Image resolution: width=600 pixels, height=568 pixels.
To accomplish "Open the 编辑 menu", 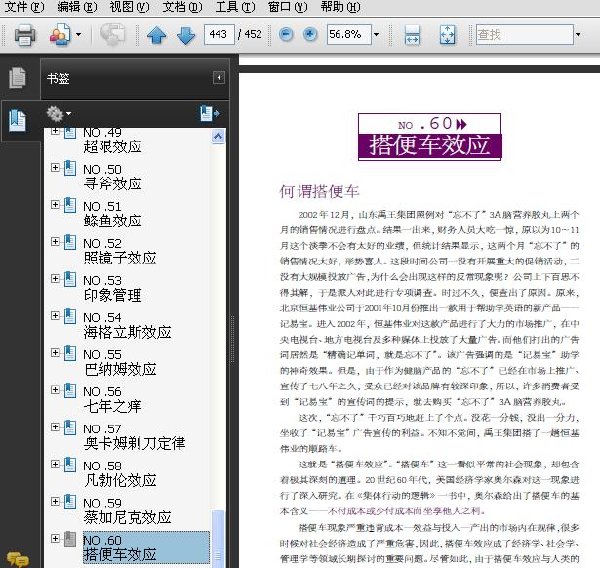I will point(77,7).
